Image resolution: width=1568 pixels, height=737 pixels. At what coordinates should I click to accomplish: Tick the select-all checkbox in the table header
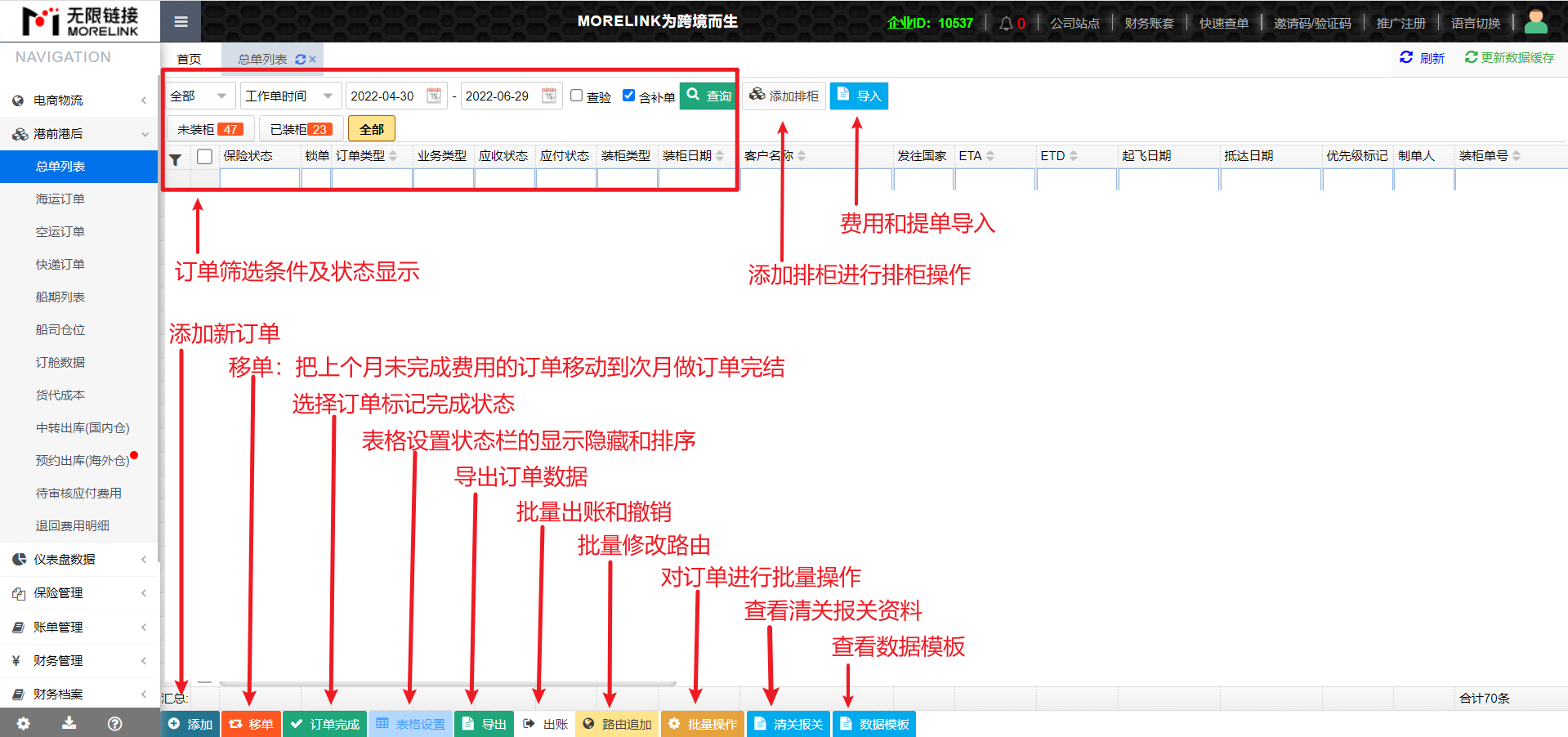pos(205,156)
